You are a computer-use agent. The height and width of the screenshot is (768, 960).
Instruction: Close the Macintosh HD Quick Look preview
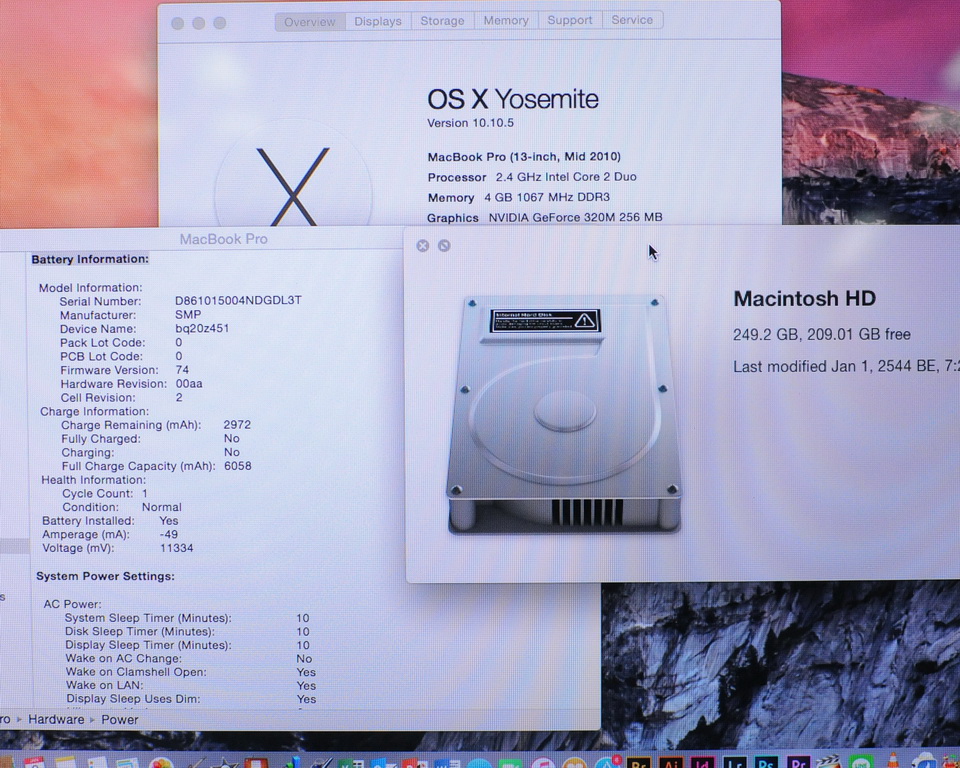pos(422,246)
